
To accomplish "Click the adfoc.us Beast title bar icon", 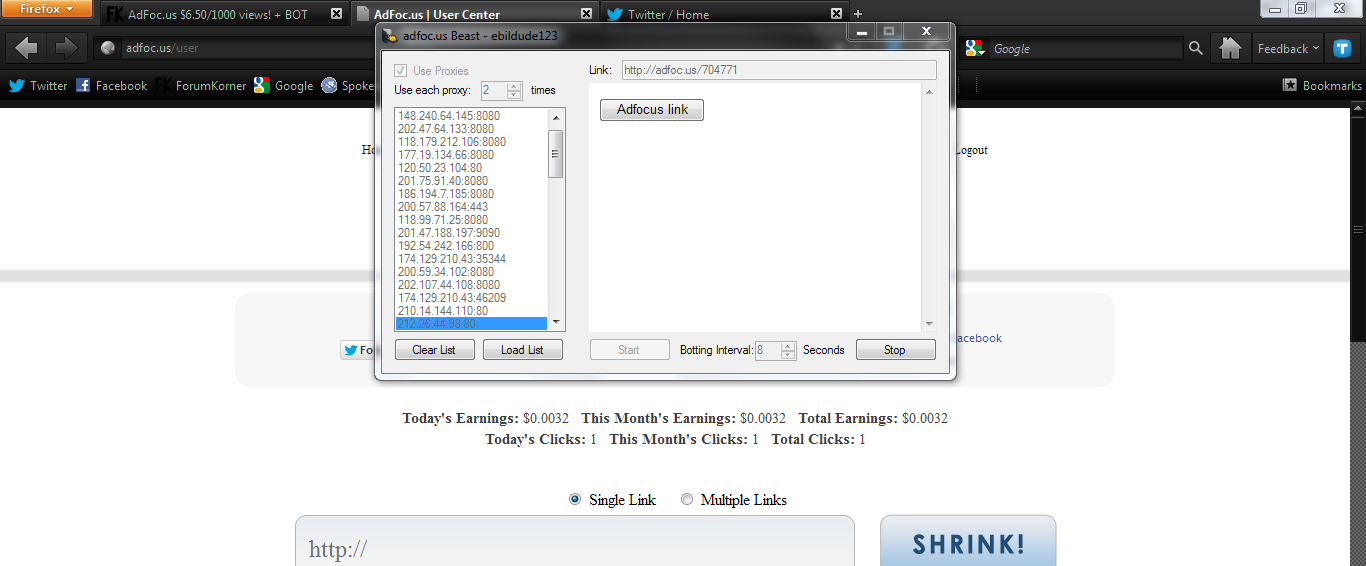I will coord(390,35).
